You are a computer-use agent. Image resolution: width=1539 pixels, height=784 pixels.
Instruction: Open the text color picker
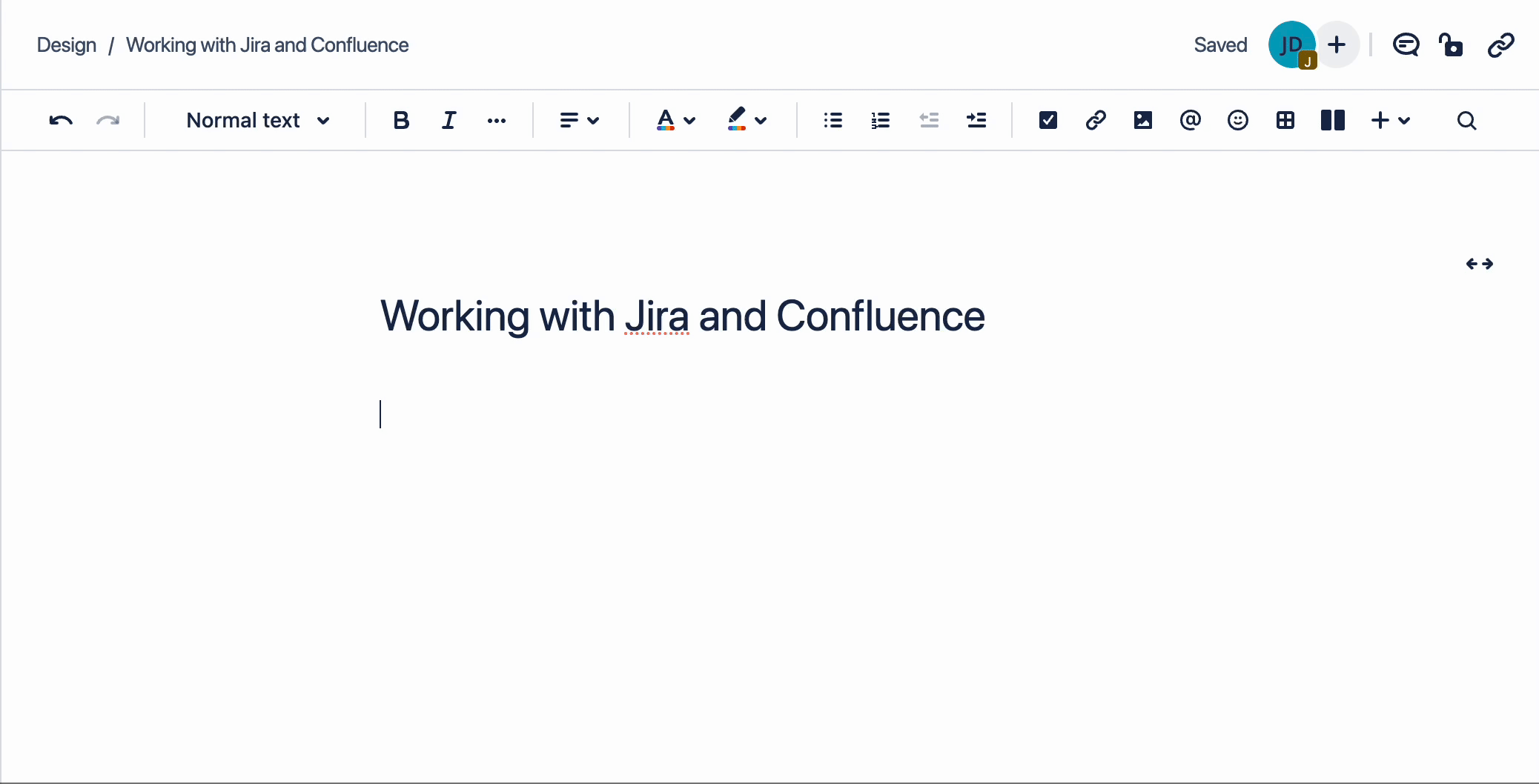coord(675,120)
